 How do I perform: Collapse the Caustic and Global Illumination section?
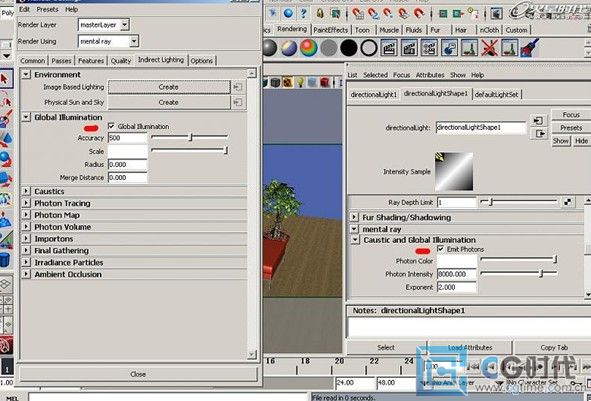[355, 240]
